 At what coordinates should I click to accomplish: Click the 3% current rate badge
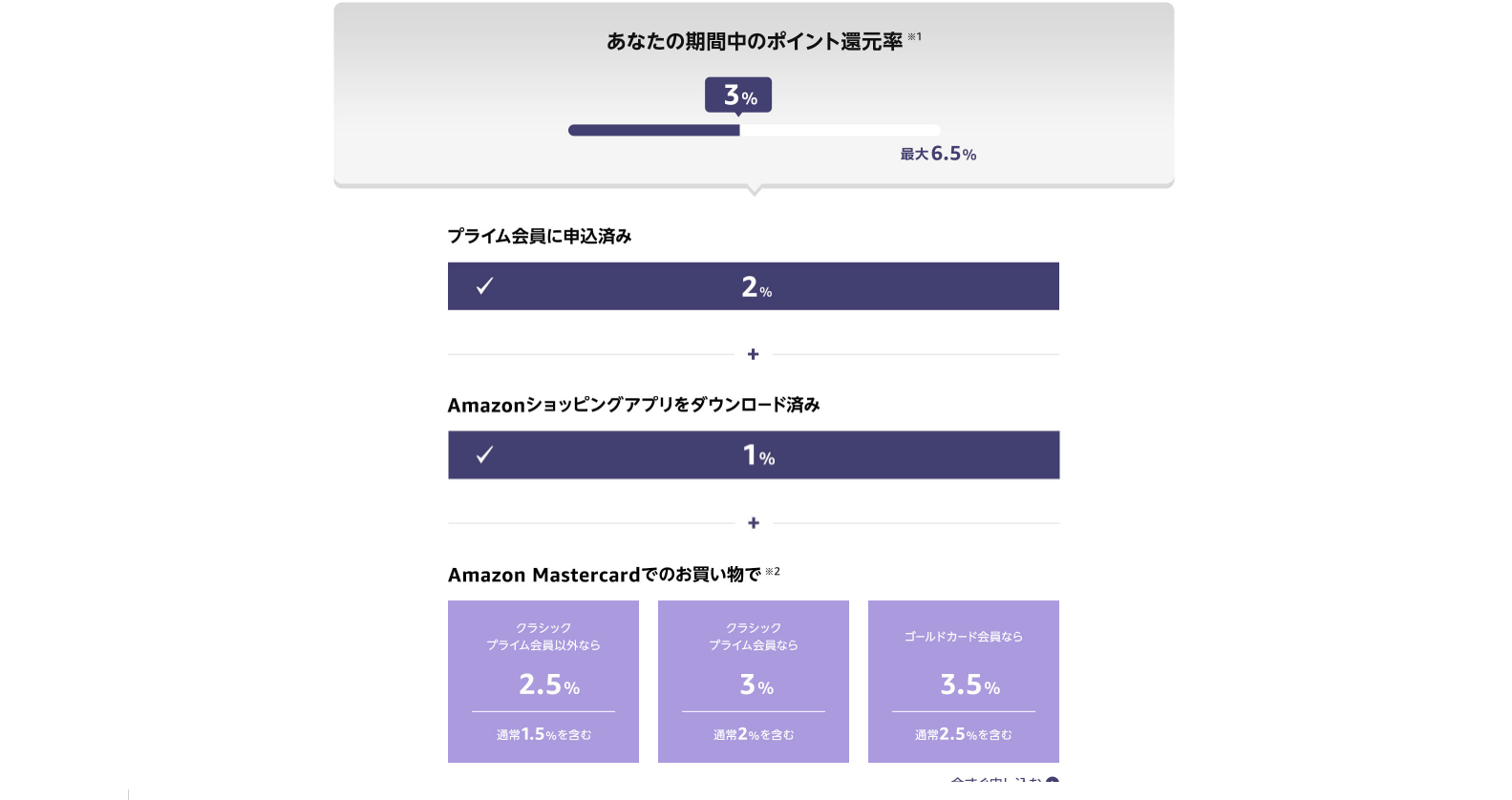(x=738, y=95)
